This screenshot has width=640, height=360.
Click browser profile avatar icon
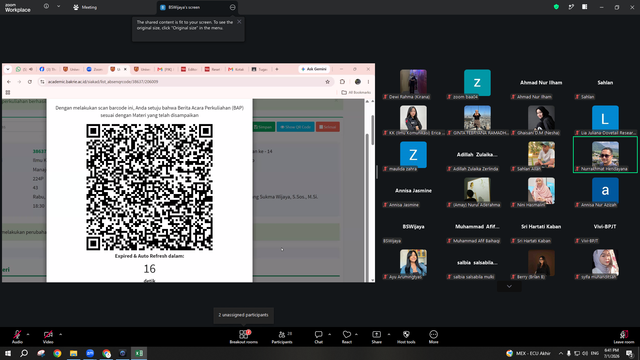tap(358, 82)
